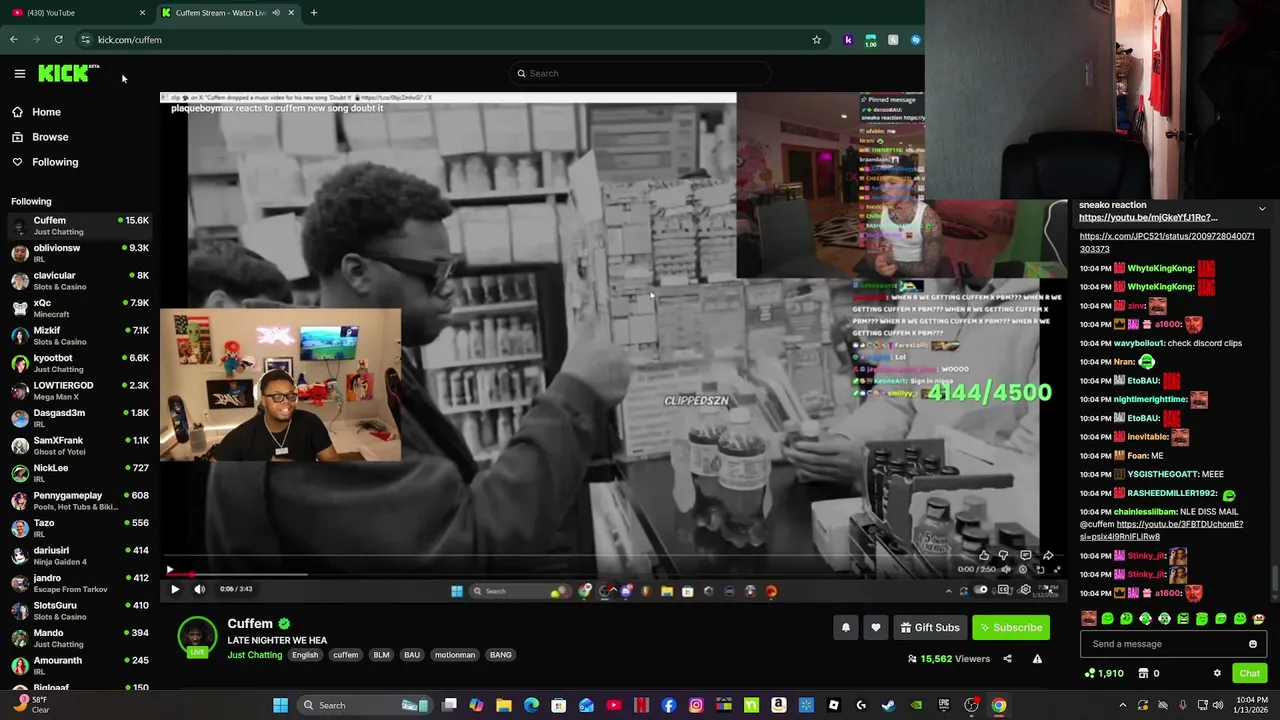Image resolution: width=1280 pixels, height=720 pixels.
Task: Open the emoji picker in chat input
Action: tap(1253, 644)
